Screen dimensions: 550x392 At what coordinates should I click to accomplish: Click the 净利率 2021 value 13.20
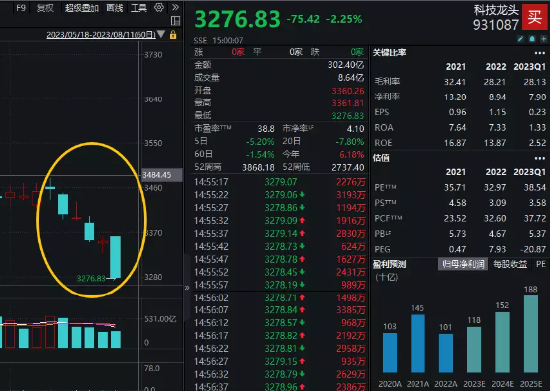[455, 97]
